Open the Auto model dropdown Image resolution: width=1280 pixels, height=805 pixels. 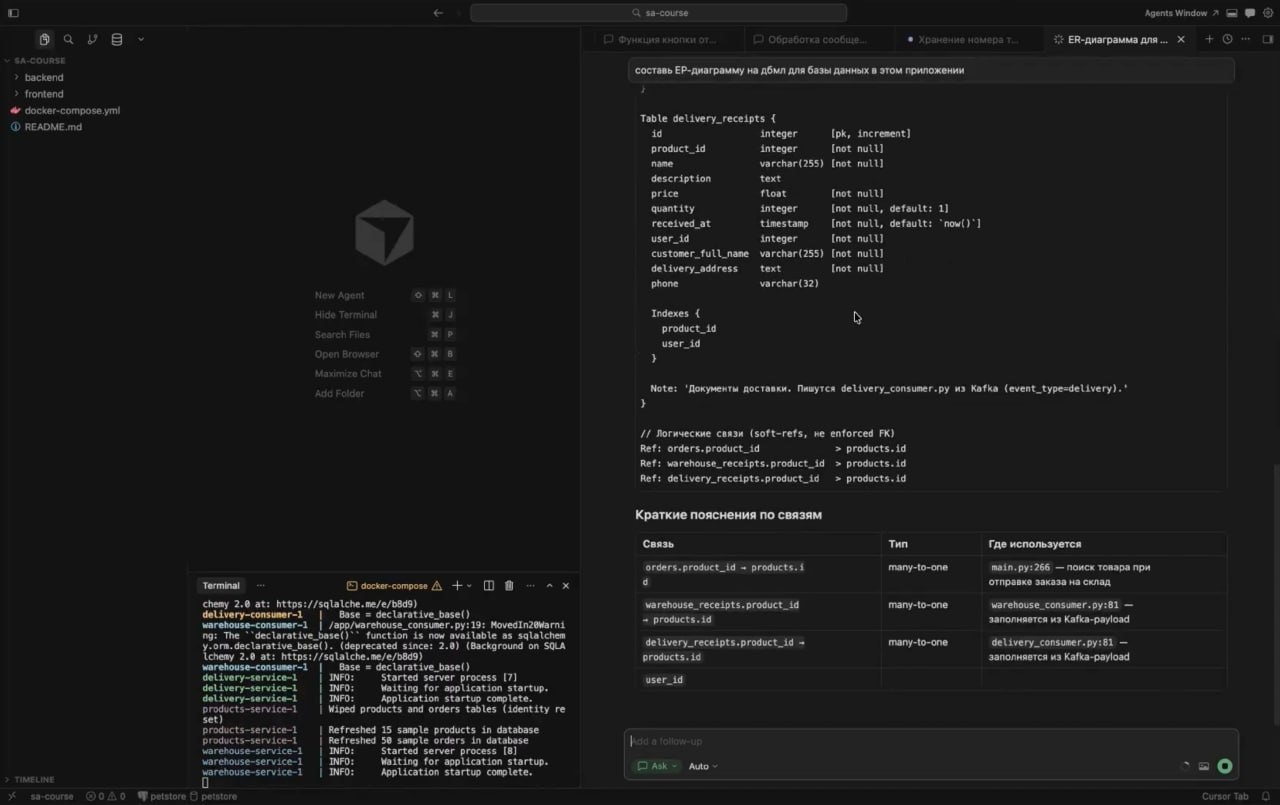click(x=703, y=766)
